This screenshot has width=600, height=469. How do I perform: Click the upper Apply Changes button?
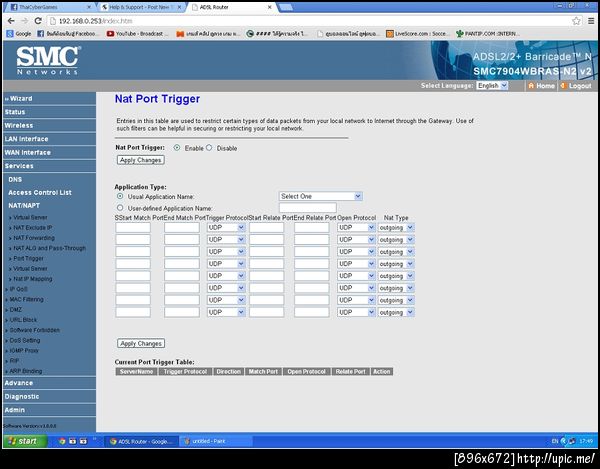[x=140, y=160]
